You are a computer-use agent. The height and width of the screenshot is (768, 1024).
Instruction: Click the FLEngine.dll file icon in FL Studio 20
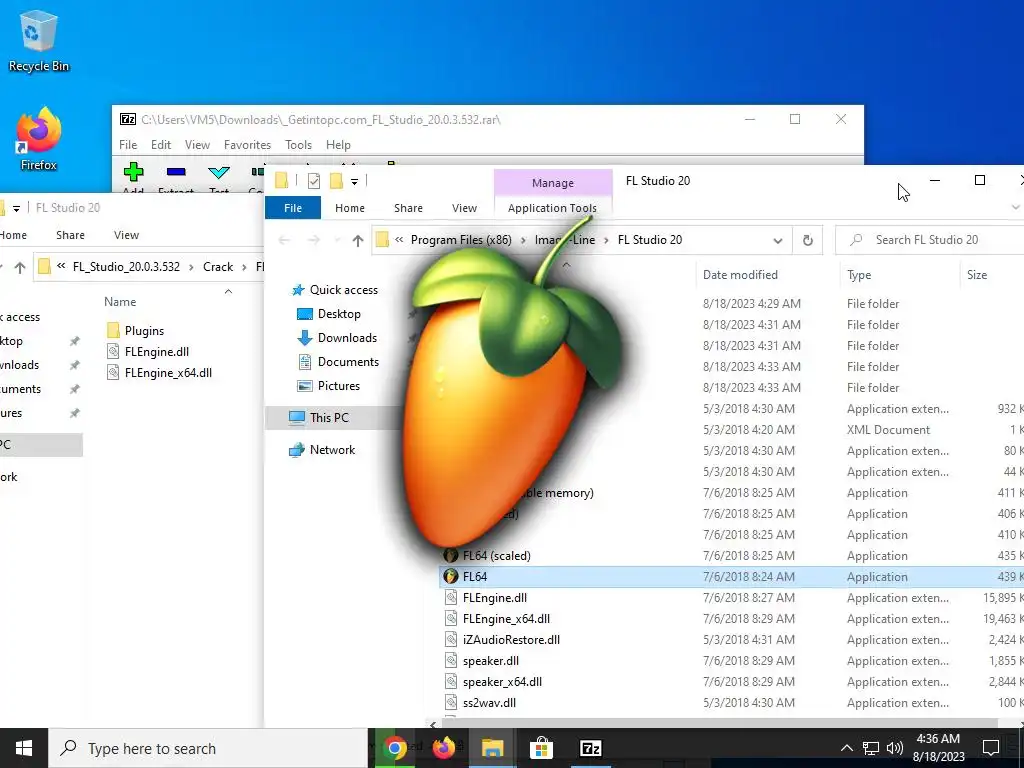451,598
